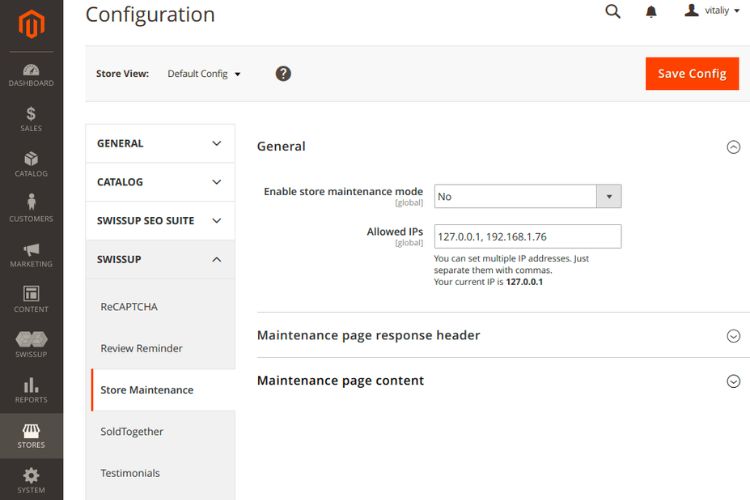Select the Review Reminder config tab
This screenshot has width=750, height=500.
click(x=141, y=348)
